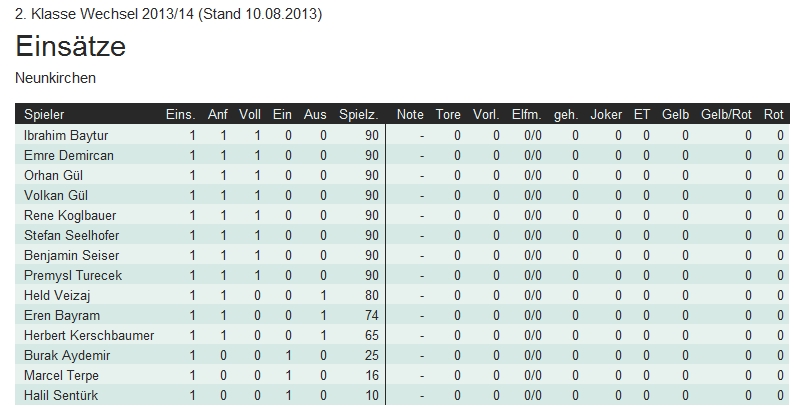This screenshot has height=412, width=804.
Task: Click the Tore column header
Action: (x=448, y=115)
